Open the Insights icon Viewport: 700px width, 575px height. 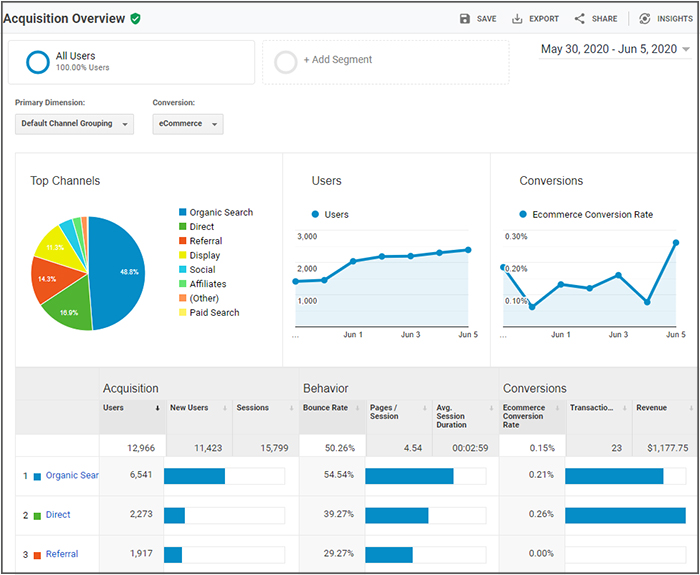click(x=645, y=19)
